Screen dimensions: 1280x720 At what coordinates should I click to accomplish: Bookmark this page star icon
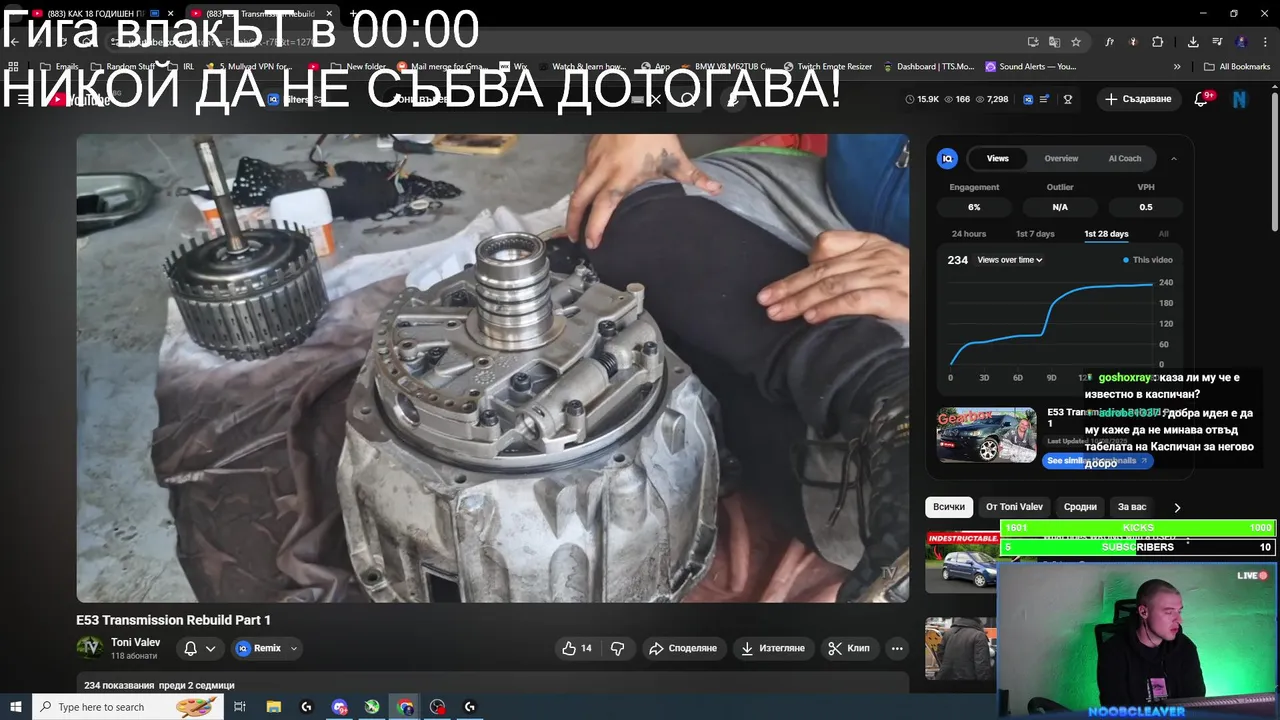(1076, 42)
